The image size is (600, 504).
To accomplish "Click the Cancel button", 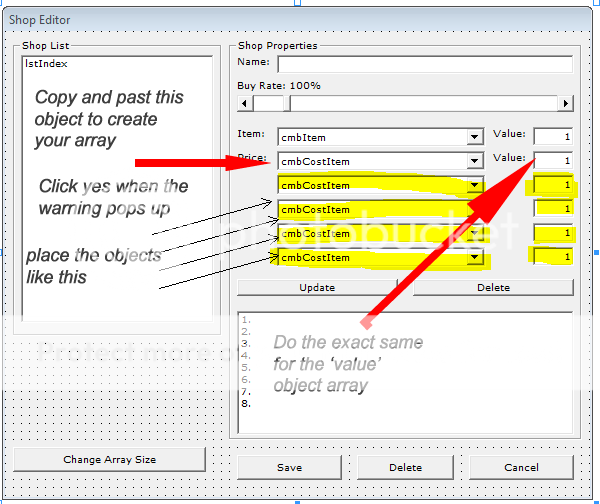I will [521, 467].
